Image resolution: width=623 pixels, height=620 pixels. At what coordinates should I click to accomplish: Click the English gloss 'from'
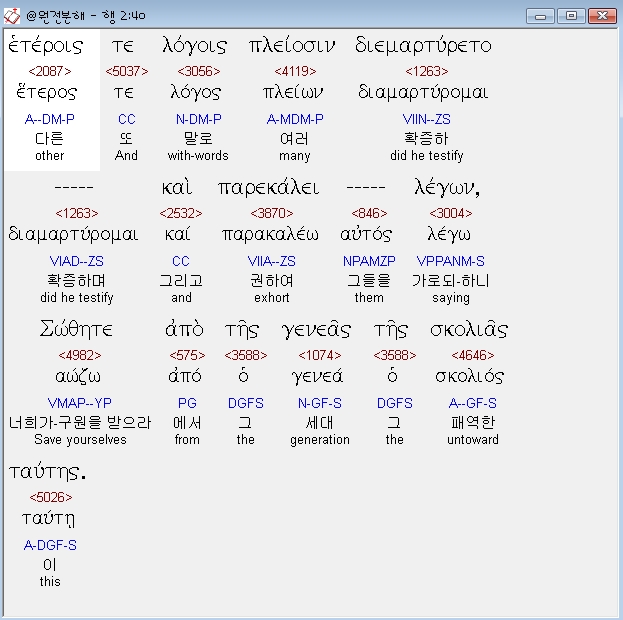(187, 440)
